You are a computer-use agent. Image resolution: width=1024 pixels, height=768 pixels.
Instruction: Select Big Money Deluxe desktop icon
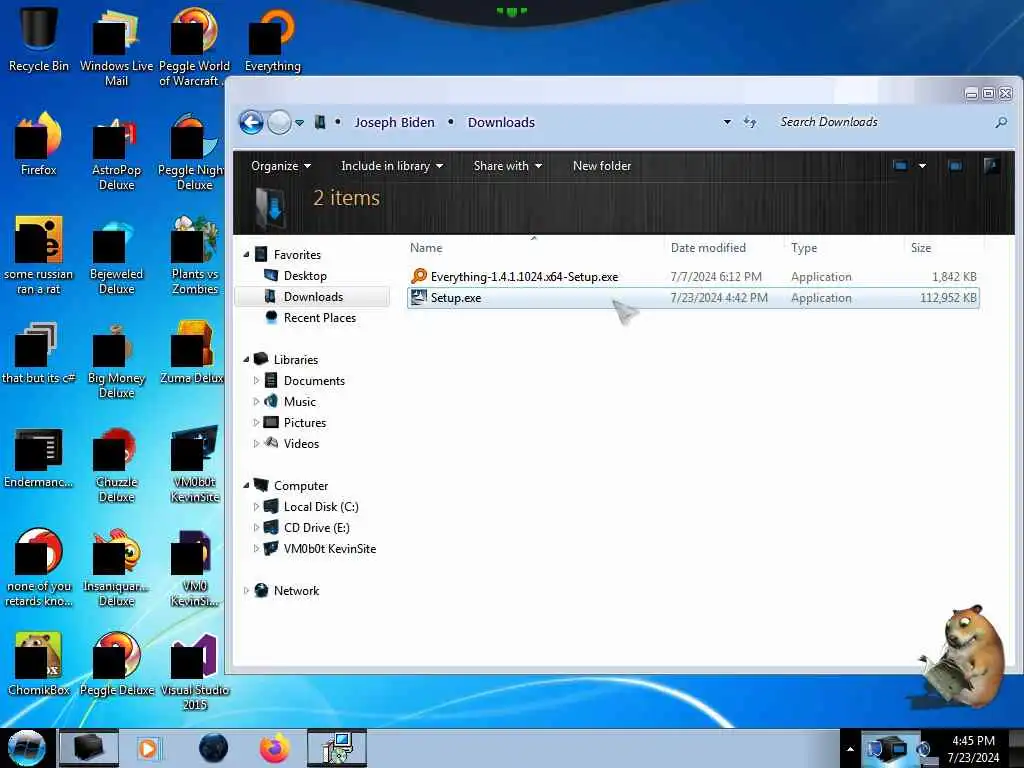point(116,359)
